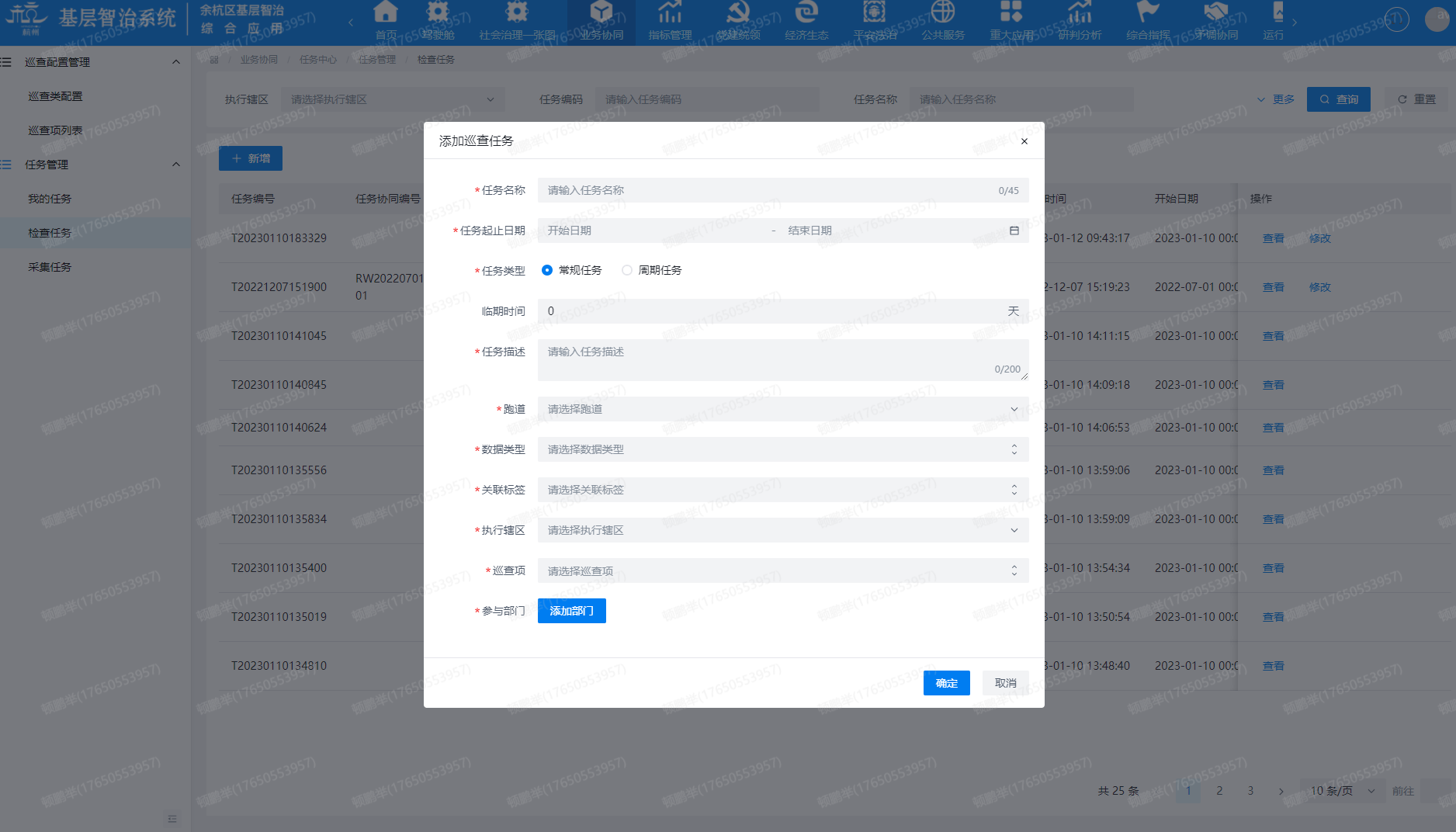1456x832 pixels.
Task: Click the 添加部门 button
Action: [572, 611]
